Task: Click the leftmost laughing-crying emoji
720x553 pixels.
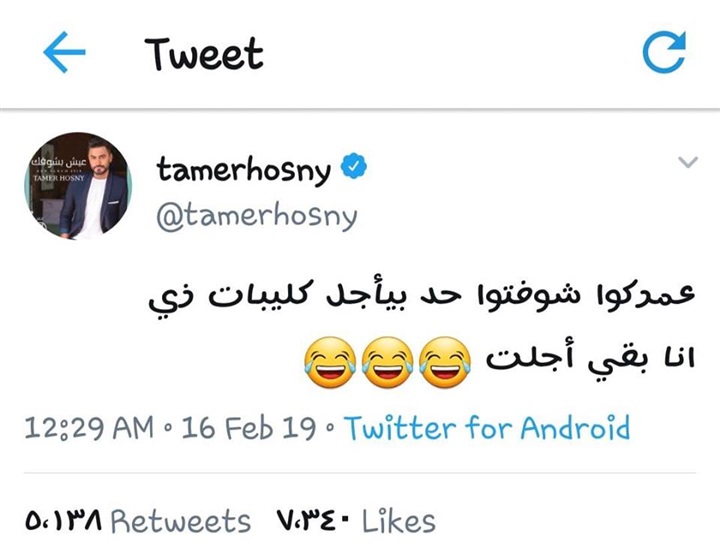Action: [x=330, y=363]
